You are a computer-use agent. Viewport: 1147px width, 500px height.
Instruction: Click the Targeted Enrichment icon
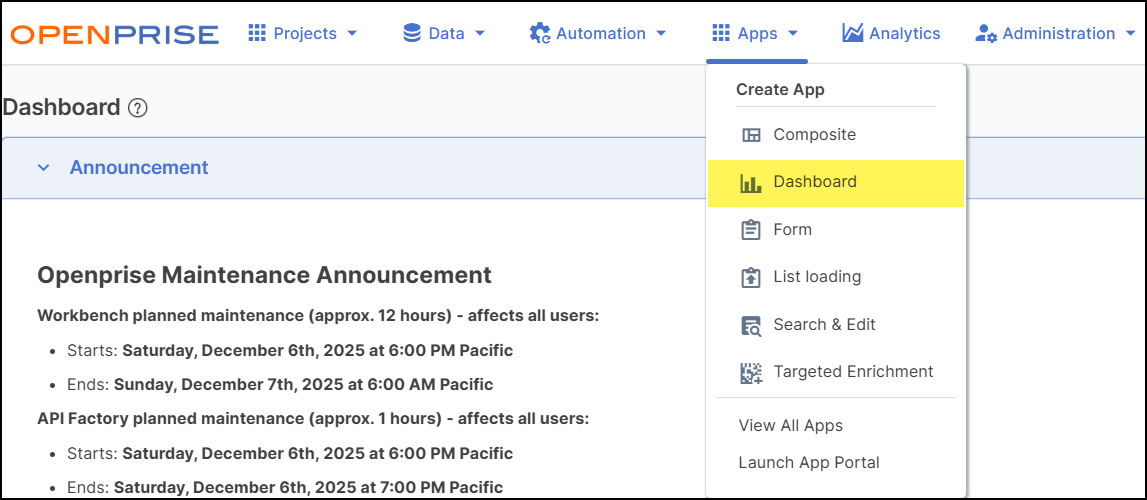[751, 372]
